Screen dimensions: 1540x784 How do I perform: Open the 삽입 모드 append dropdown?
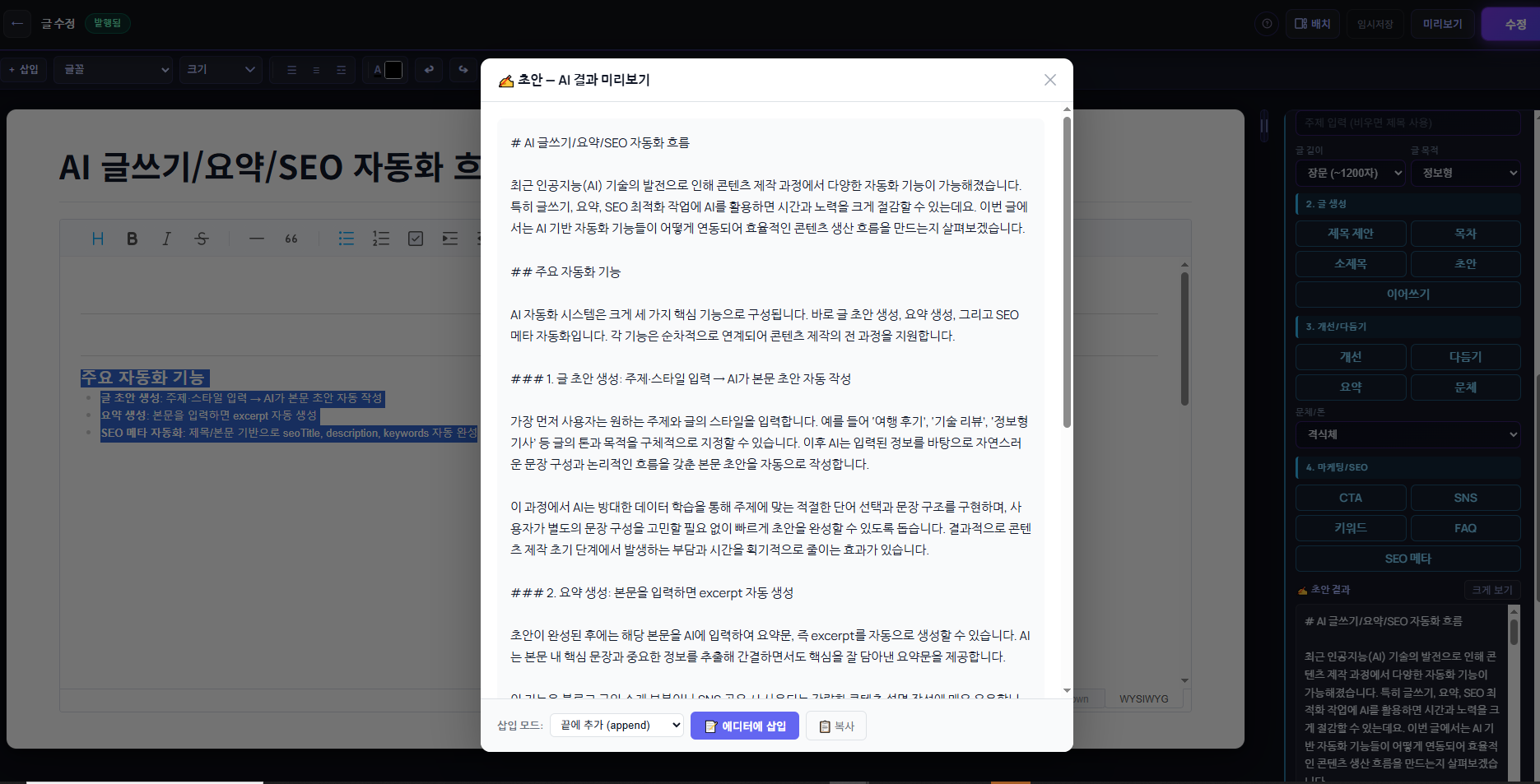(x=616, y=726)
